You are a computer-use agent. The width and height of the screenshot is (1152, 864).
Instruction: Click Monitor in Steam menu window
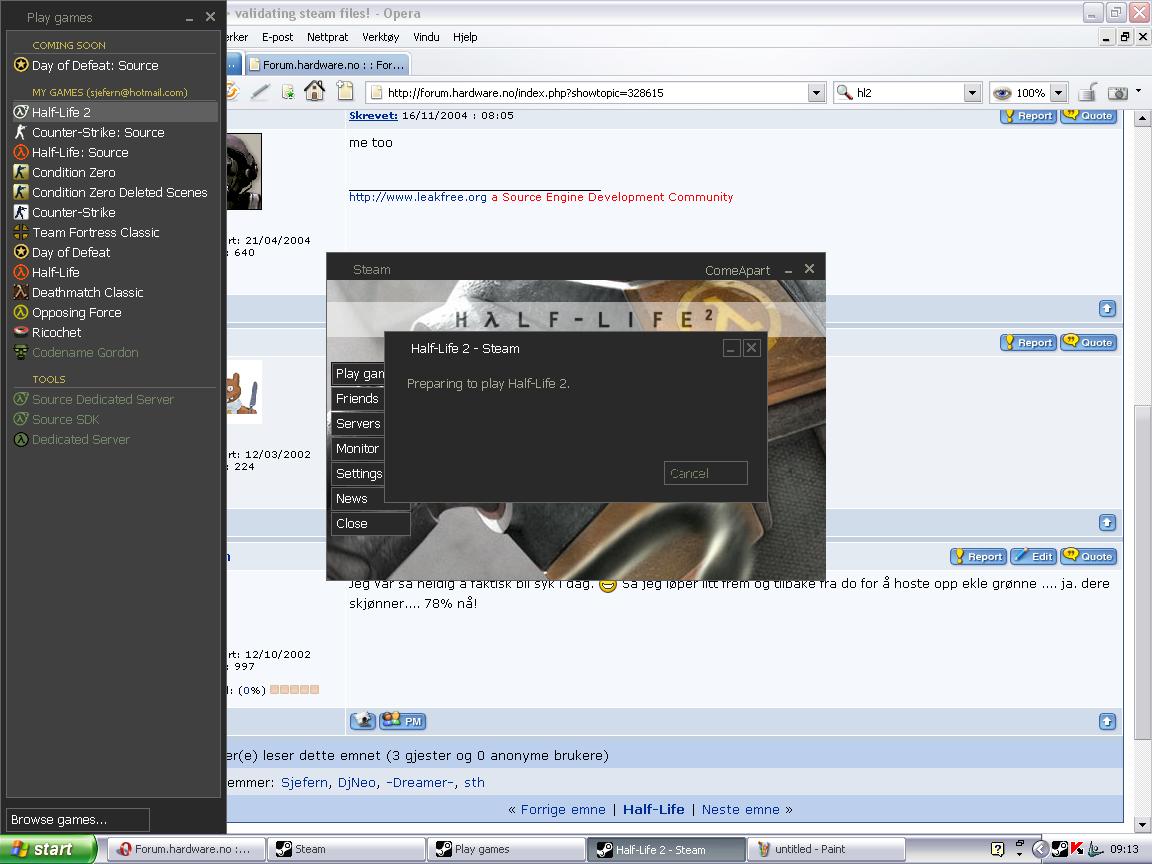358,448
